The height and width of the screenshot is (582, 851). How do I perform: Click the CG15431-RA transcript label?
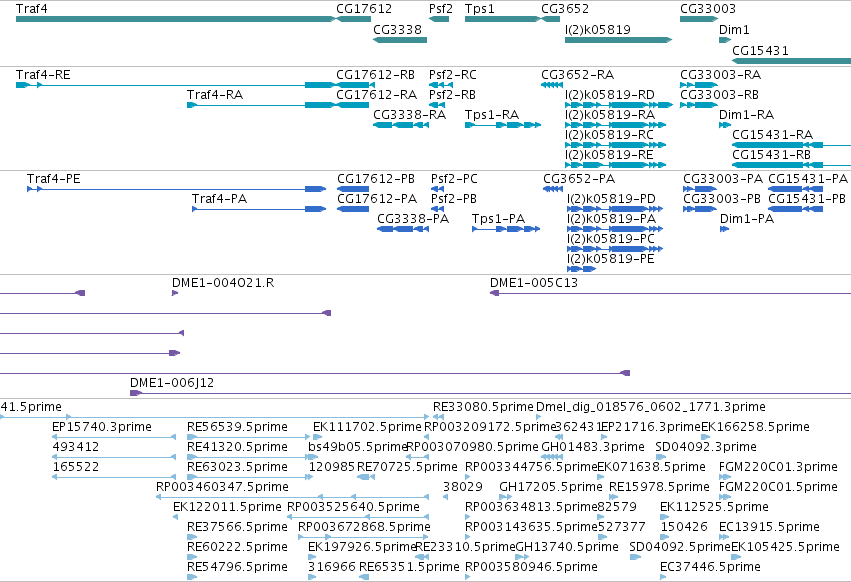point(772,135)
